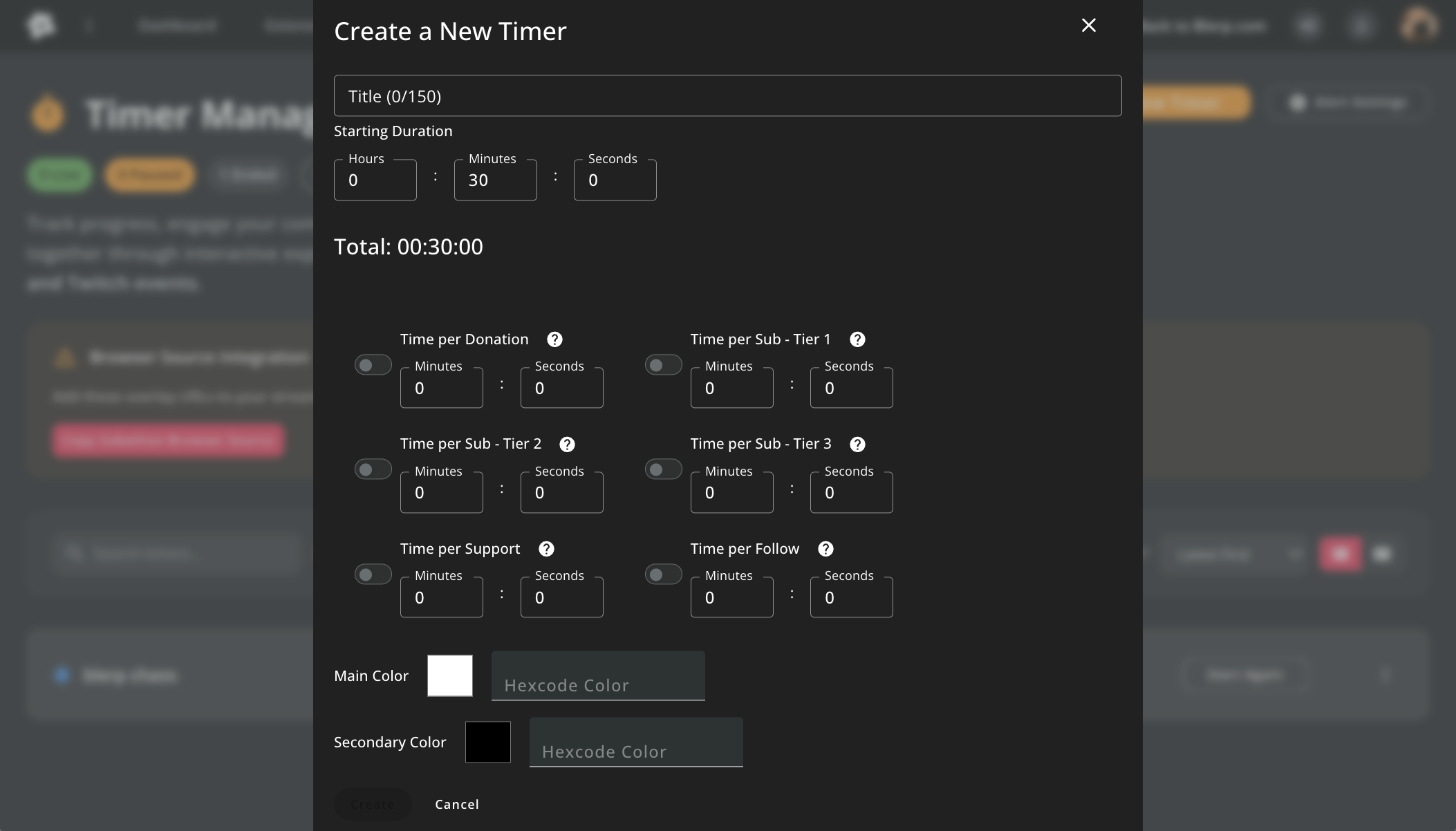Image resolution: width=1456 pixels, height=831 pixels.
Task: Click the Main Color Hexcode Color field
Action: tap(598, 678)
